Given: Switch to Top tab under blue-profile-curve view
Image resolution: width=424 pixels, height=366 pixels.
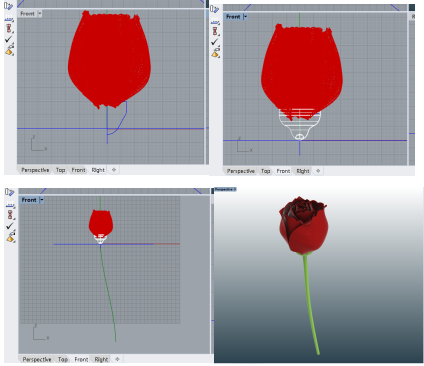Looking at the screenshot, I should point(60,170).
